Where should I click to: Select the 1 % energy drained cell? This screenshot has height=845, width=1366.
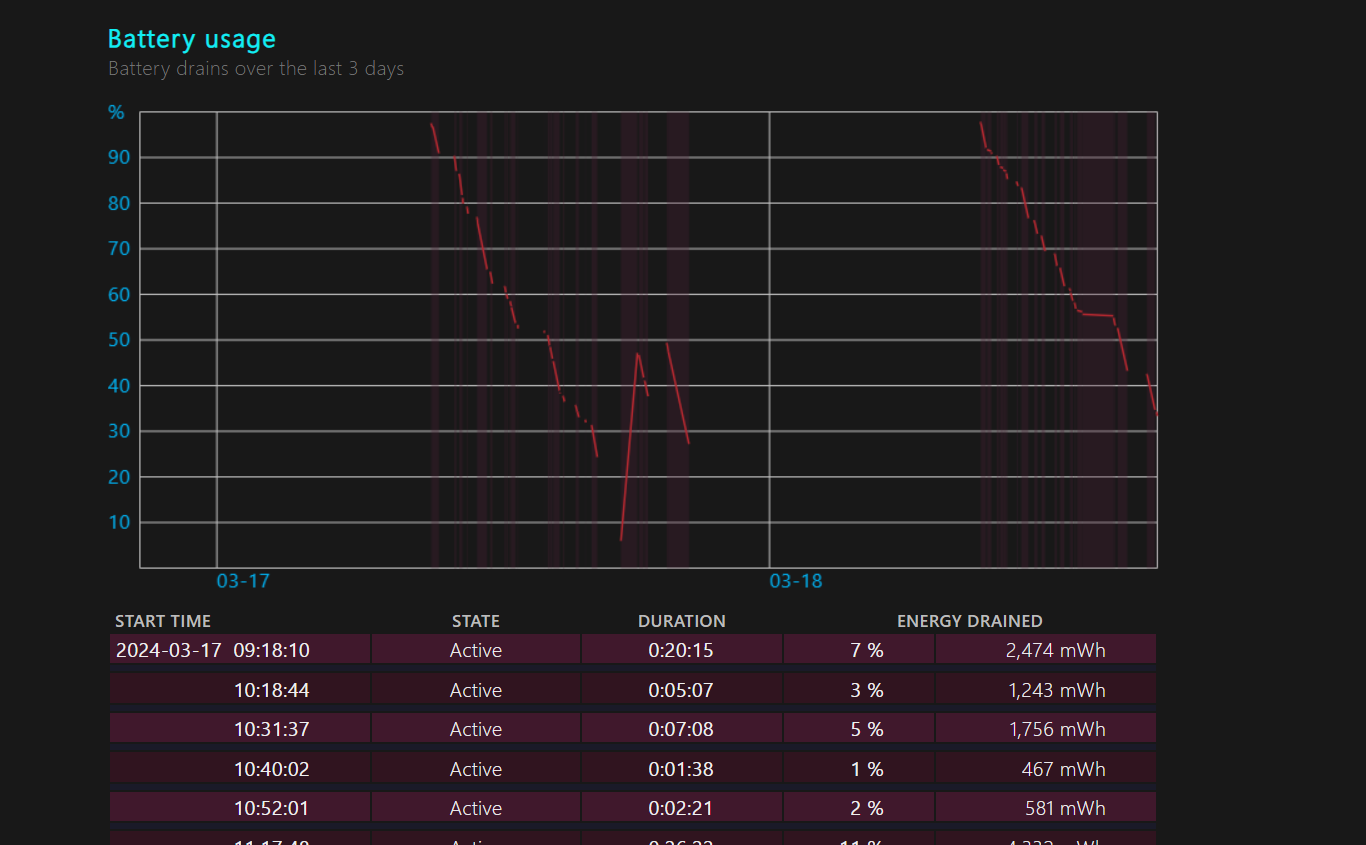(x=859, y=768)
